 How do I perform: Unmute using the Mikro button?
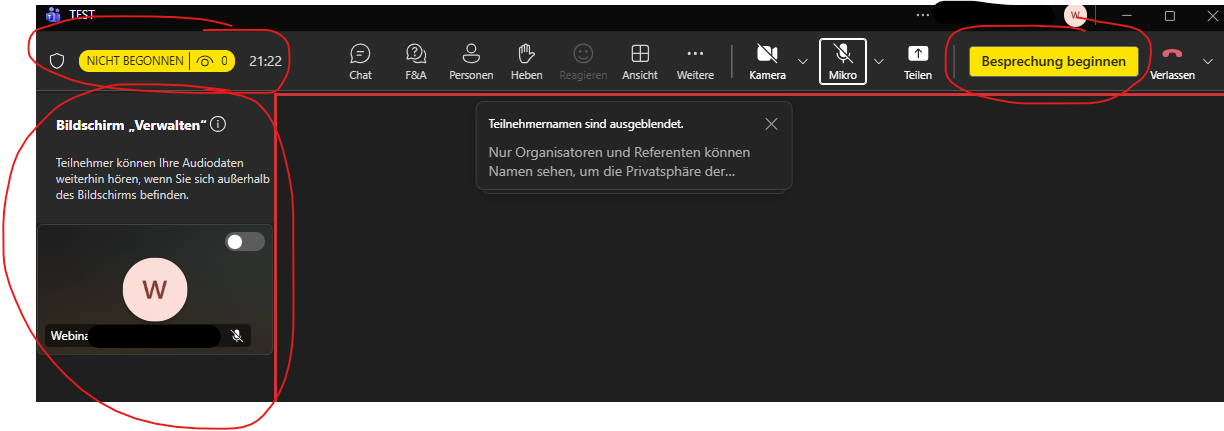[x=843, y=61]
